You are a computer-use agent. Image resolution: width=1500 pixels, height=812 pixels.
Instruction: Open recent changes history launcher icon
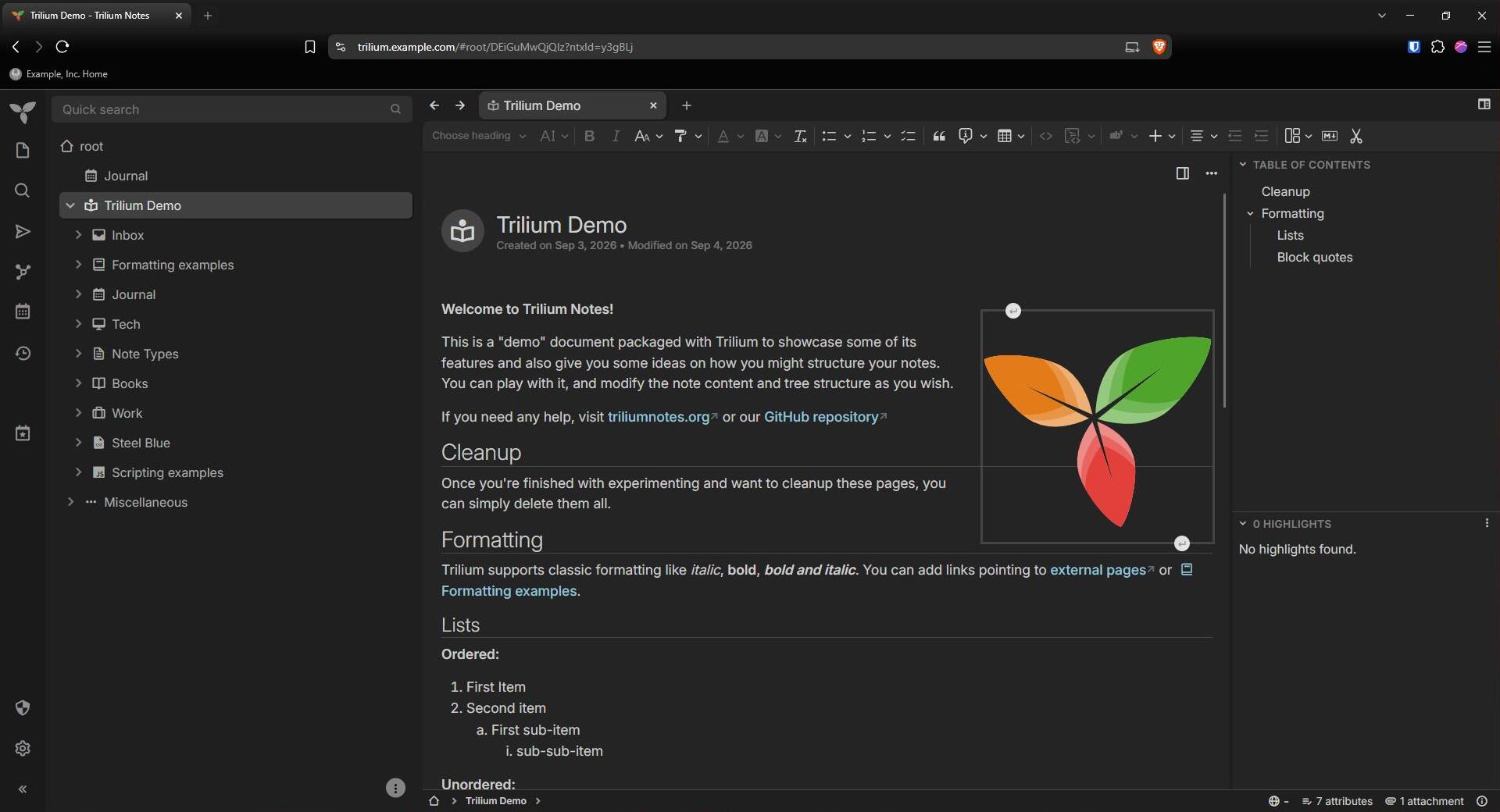23,354
